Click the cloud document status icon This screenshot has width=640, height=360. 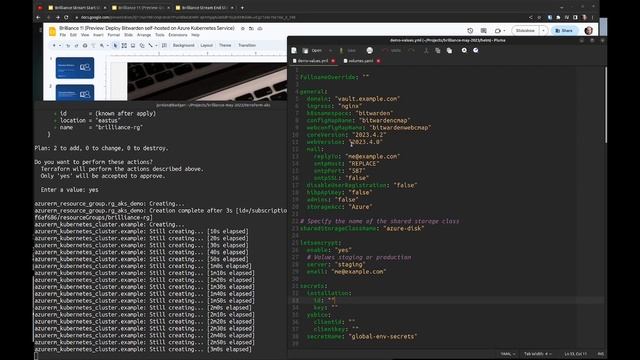click(x=260, y=29)
